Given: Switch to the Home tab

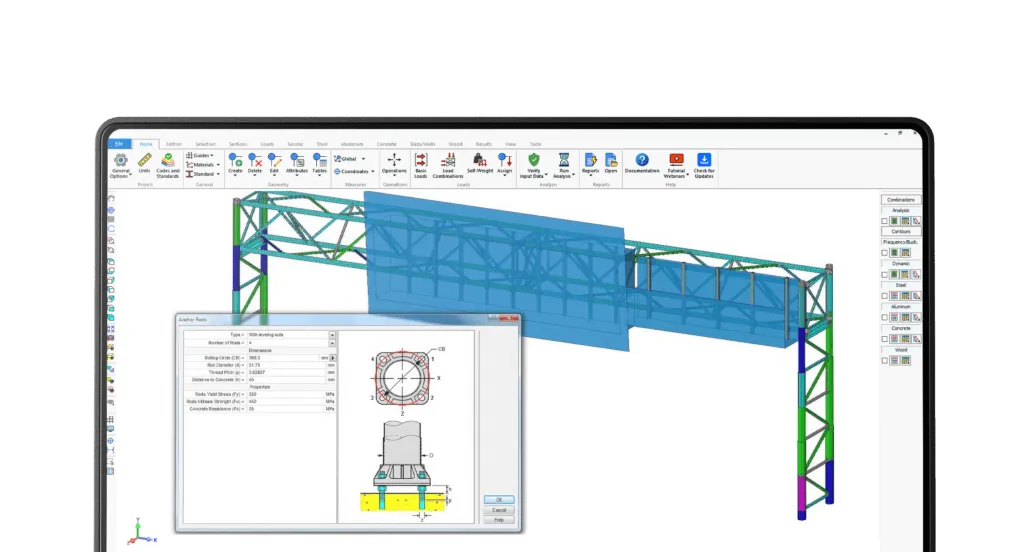Looking at the screenshot, I should pyautogui.click(x=146, y=144).
